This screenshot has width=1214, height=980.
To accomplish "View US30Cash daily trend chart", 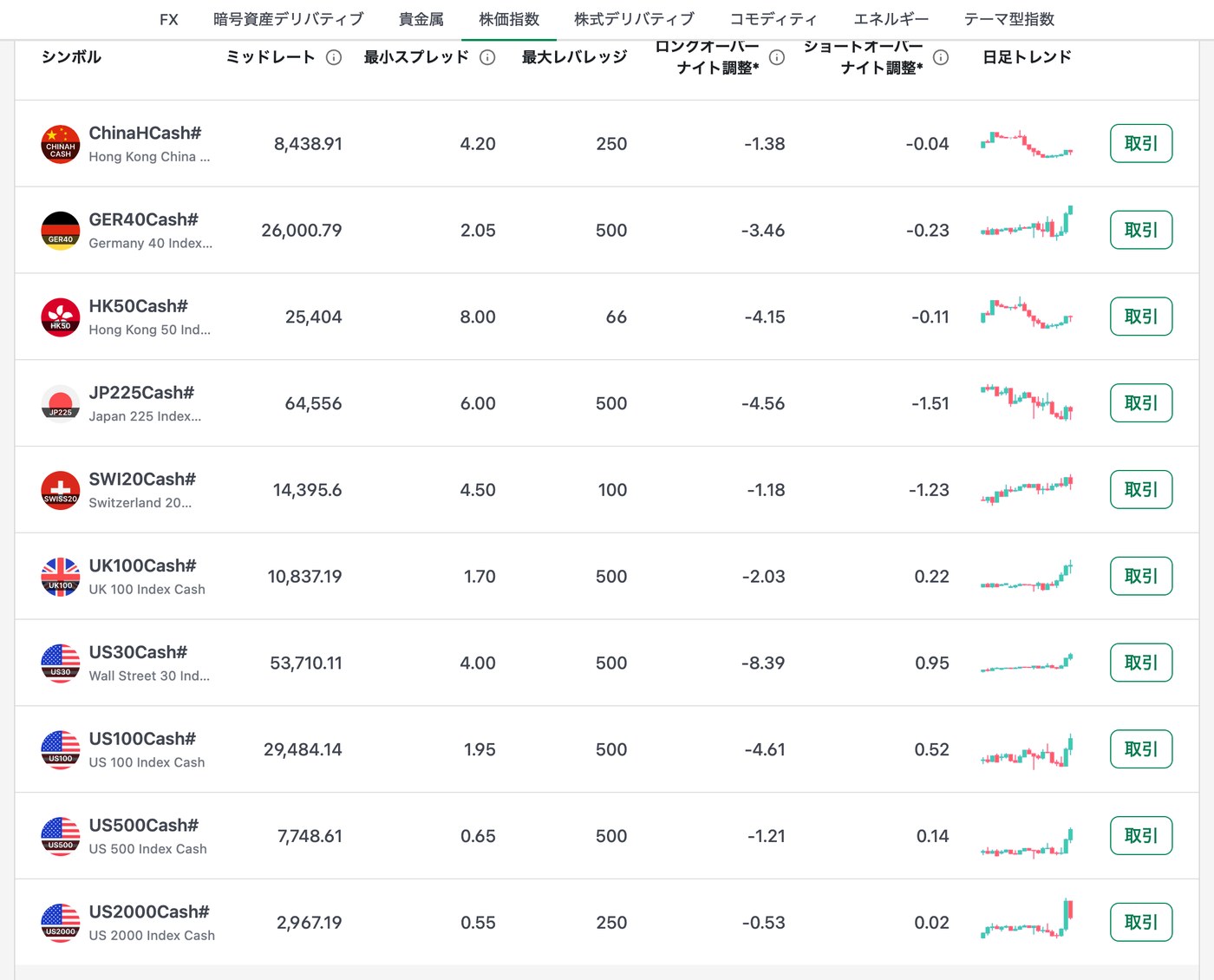I will (1027, 663).
